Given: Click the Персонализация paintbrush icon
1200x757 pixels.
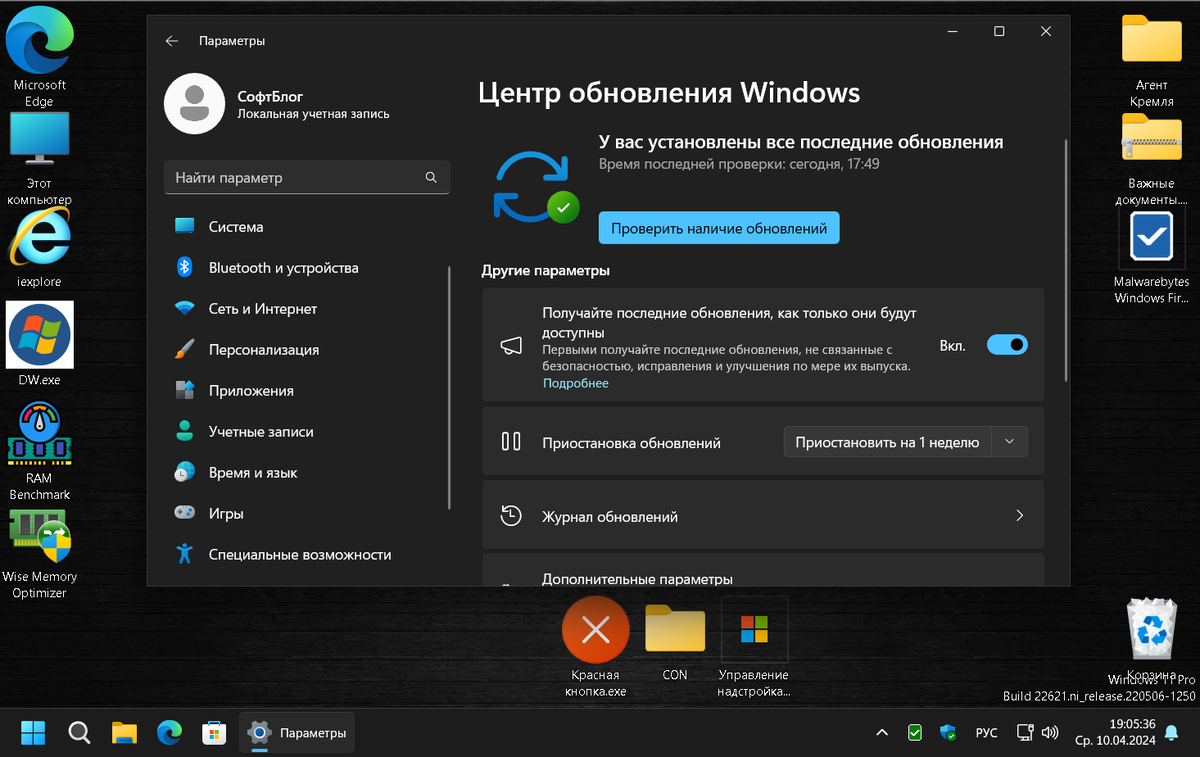Looking at the screenshot, I should click(184, 350).
